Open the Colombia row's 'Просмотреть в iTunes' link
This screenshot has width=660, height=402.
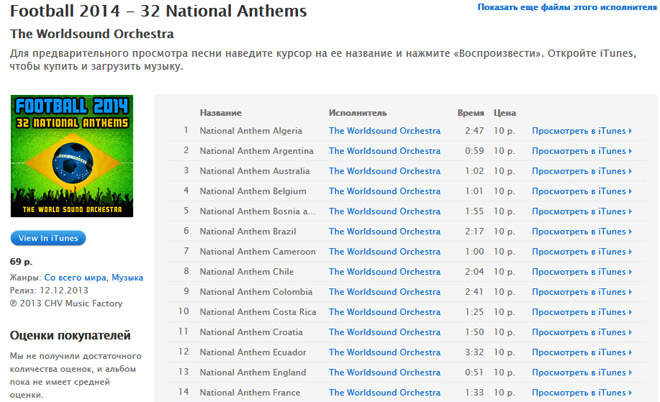[582, 292]
